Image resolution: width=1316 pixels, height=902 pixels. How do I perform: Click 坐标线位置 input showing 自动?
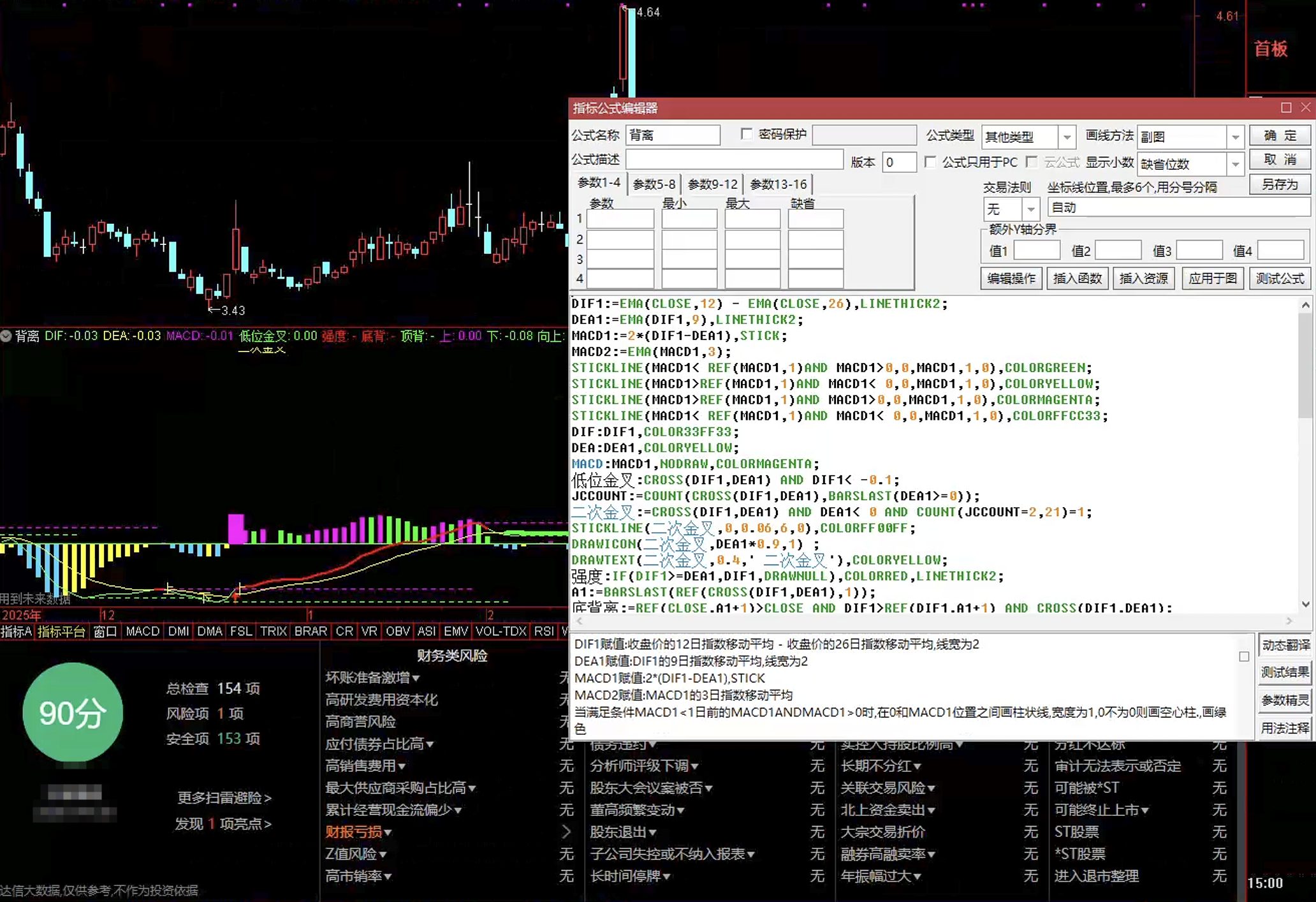click(x=1178, y=207)
